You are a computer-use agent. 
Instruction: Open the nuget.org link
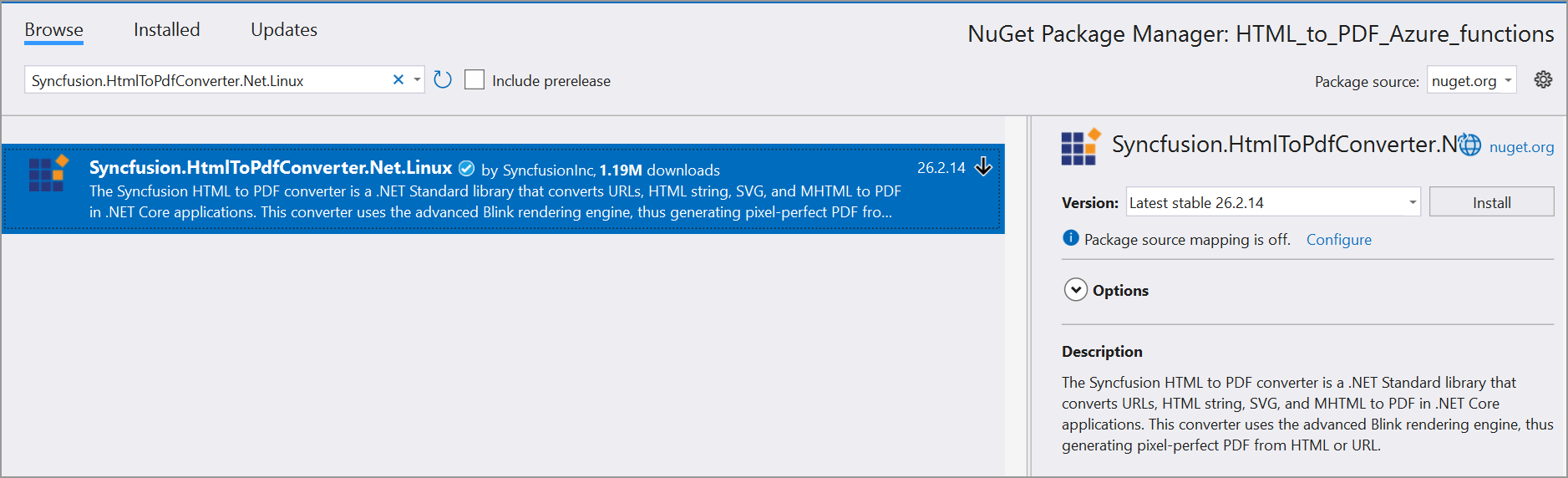point(1521,147)
